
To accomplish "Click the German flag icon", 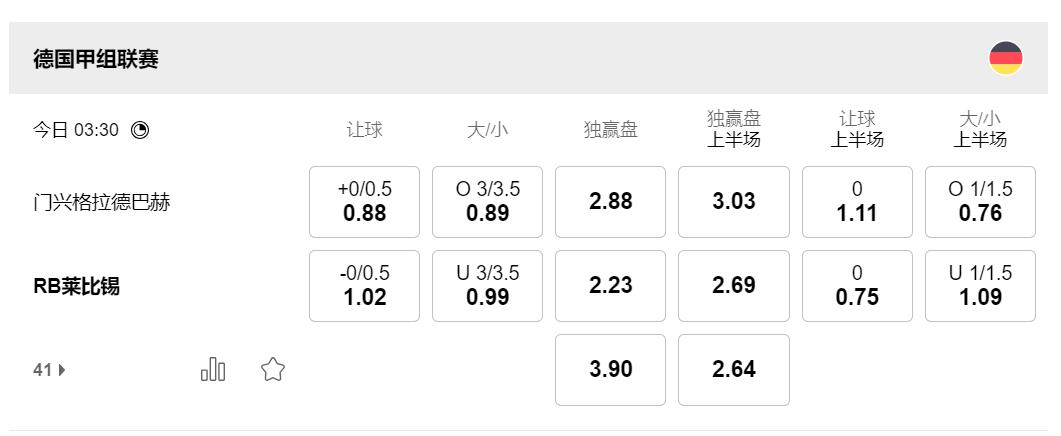I will 1005,58.
